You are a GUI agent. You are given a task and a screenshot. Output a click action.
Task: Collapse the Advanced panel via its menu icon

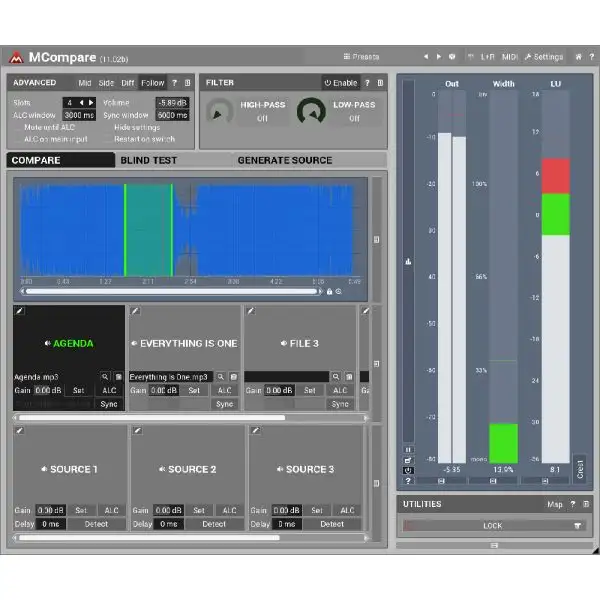click(188, 83)
